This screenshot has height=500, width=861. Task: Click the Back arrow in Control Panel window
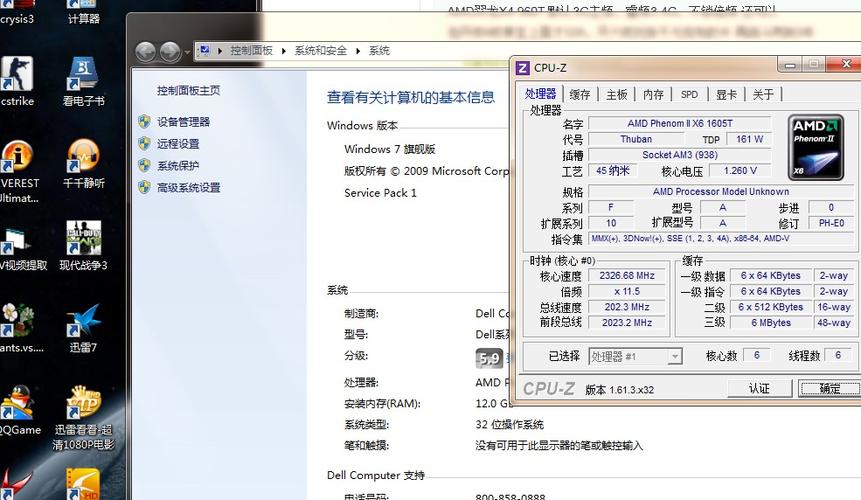(x=146, y=52)
